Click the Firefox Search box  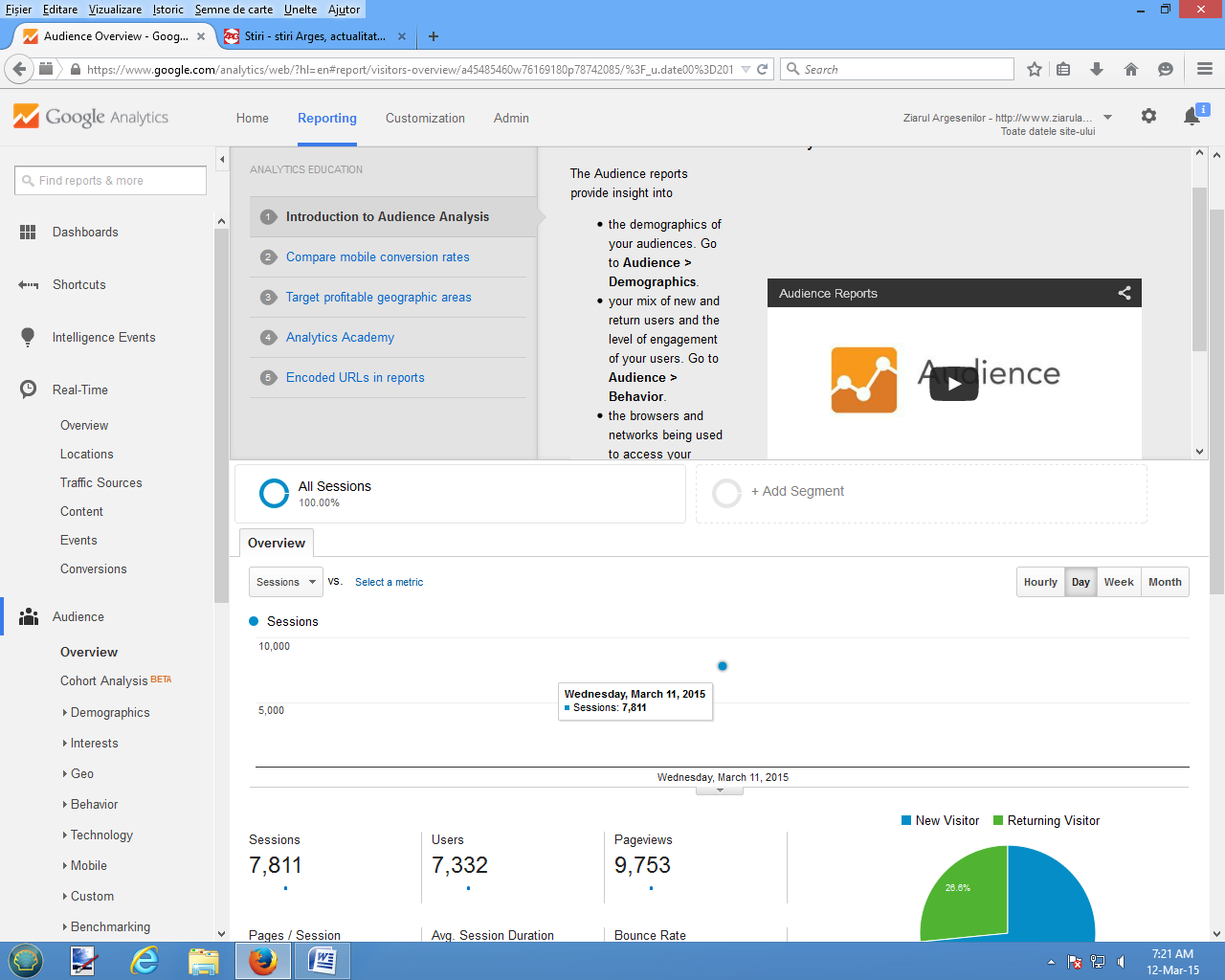[898, 69]
